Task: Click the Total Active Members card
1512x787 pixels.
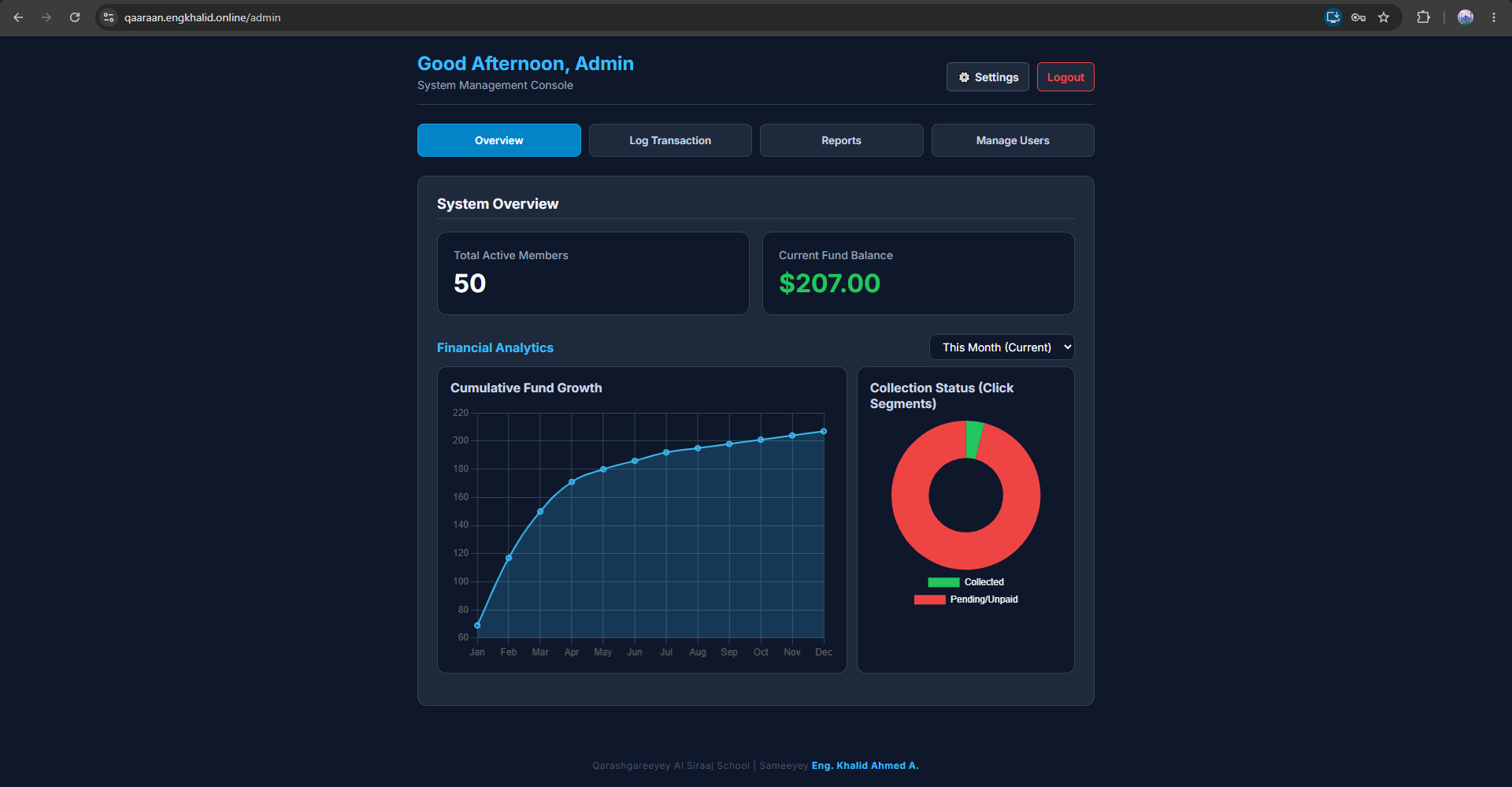Action: click(593, 273)
